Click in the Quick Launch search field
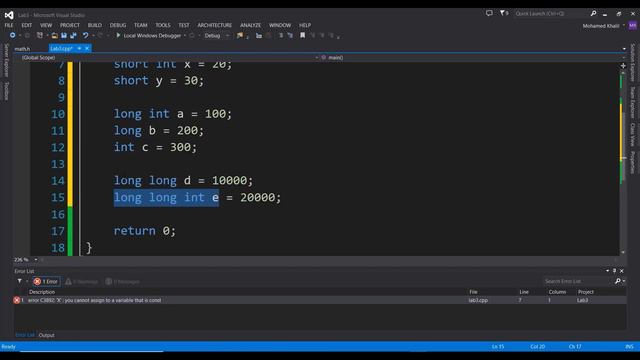 551,14
